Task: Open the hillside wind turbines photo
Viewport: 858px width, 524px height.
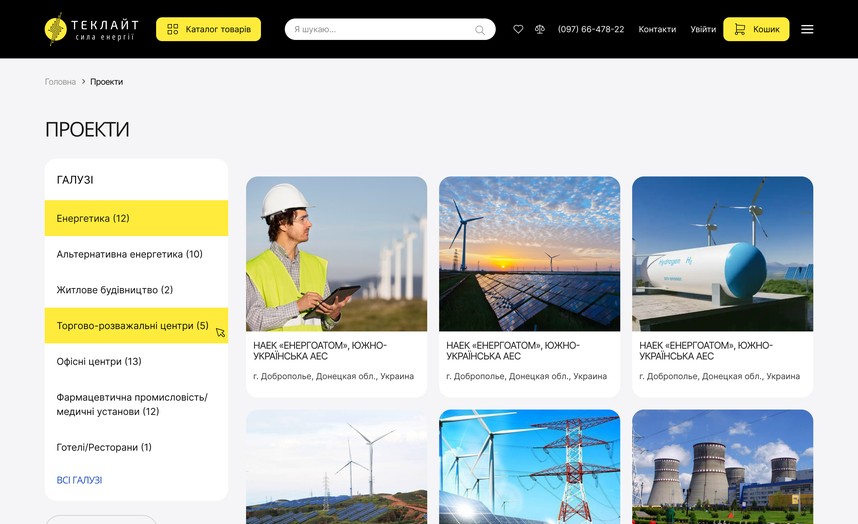Action: (337, 467)
